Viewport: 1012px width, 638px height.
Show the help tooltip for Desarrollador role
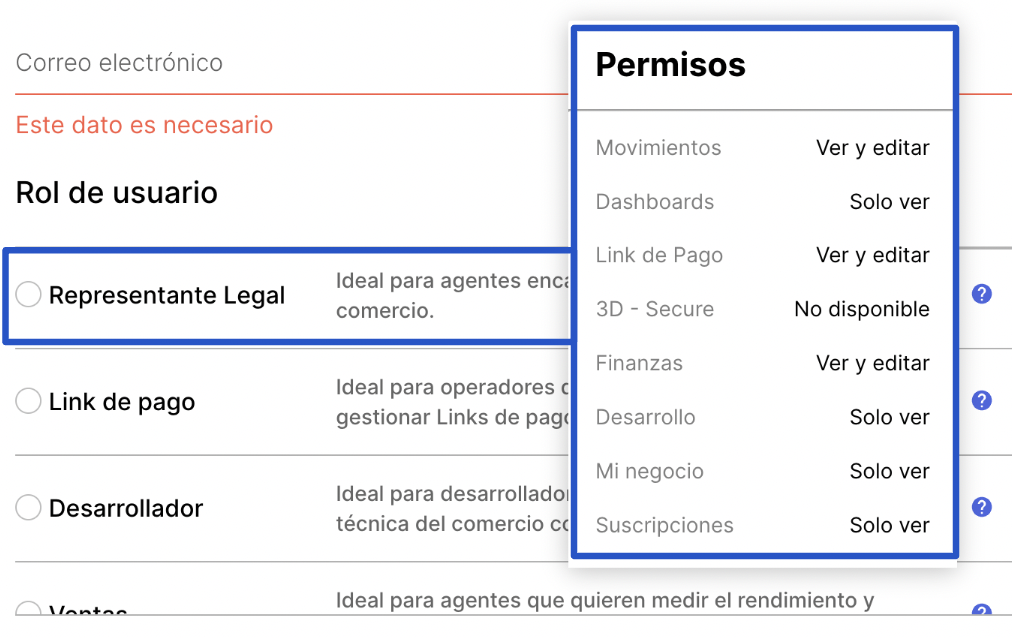point(982,506)
